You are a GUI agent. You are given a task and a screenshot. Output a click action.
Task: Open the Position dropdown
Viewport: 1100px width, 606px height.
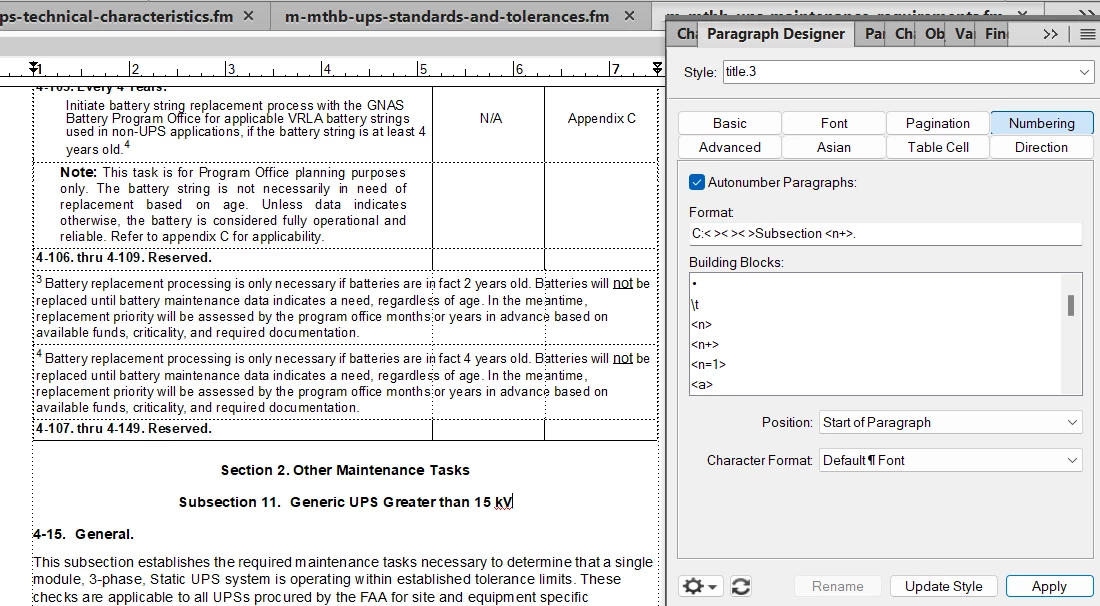950,422
